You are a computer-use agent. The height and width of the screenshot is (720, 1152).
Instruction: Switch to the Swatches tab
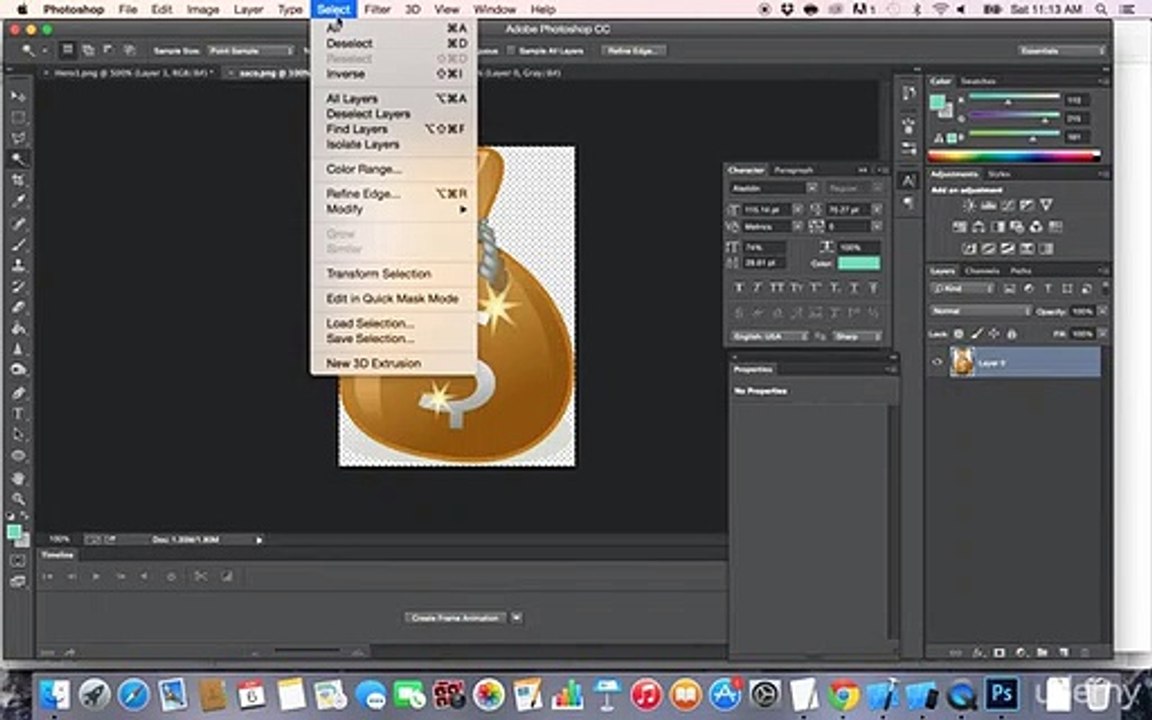click(978, 82)
